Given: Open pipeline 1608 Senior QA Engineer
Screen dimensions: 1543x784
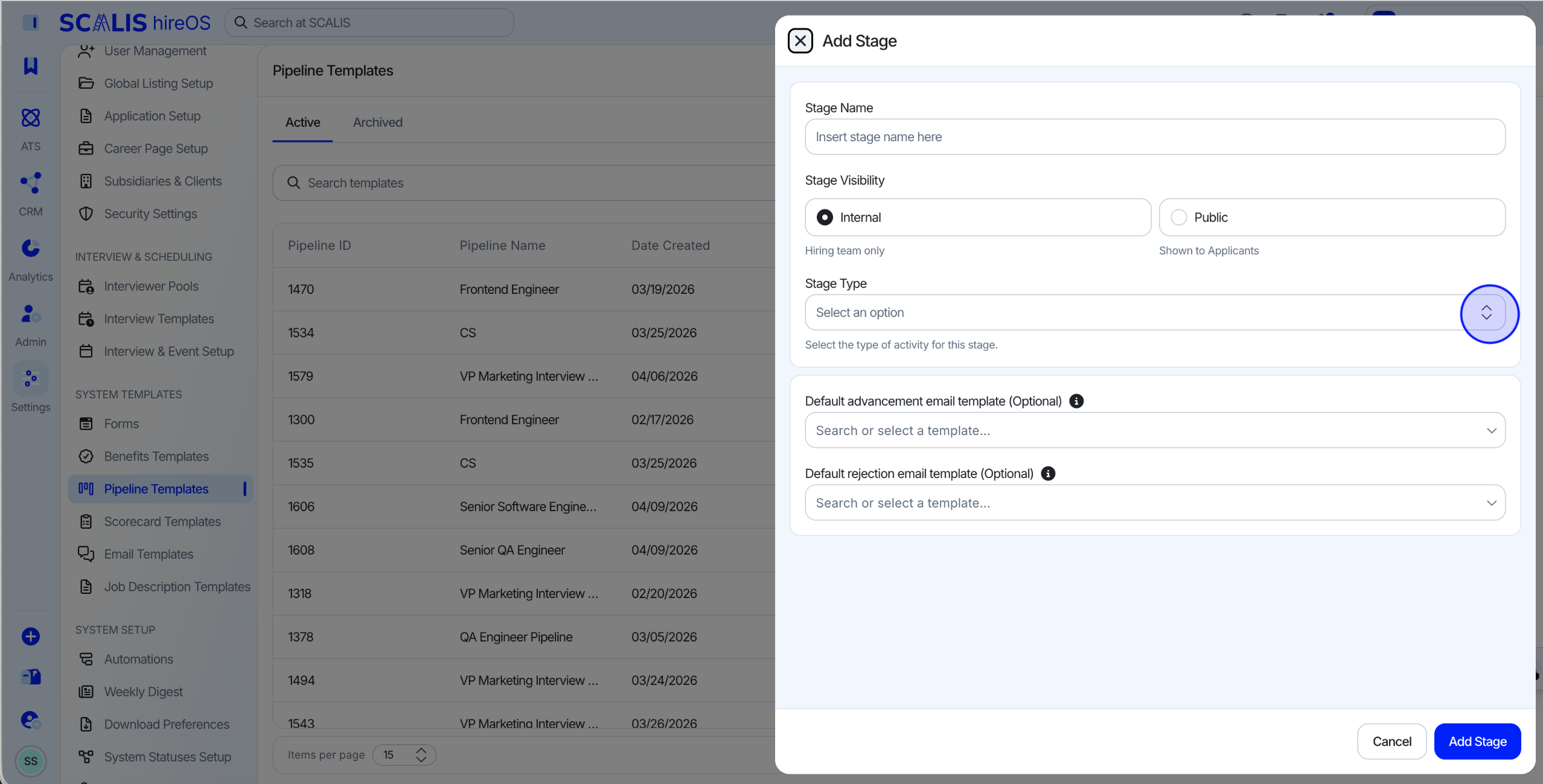Looking at the screenshot, I should (523, 550).
